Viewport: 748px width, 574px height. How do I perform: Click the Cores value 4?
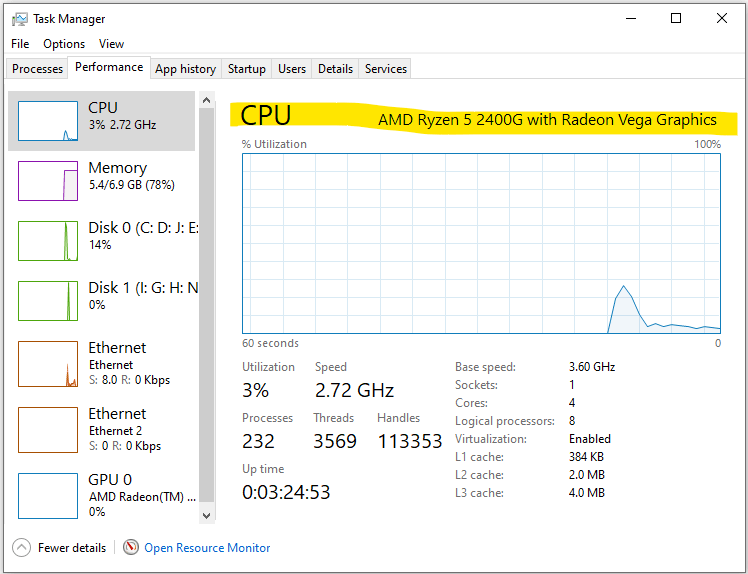pyautogui.click(x=571, y=403)
